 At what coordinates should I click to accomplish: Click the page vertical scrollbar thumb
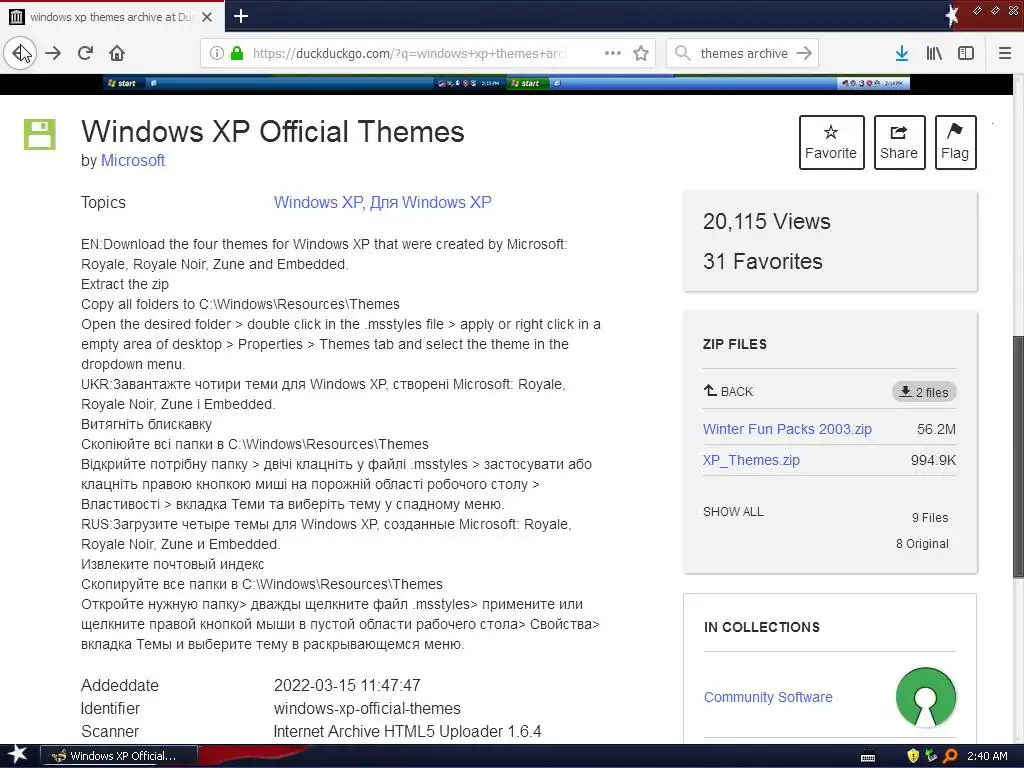point(1018,456)
